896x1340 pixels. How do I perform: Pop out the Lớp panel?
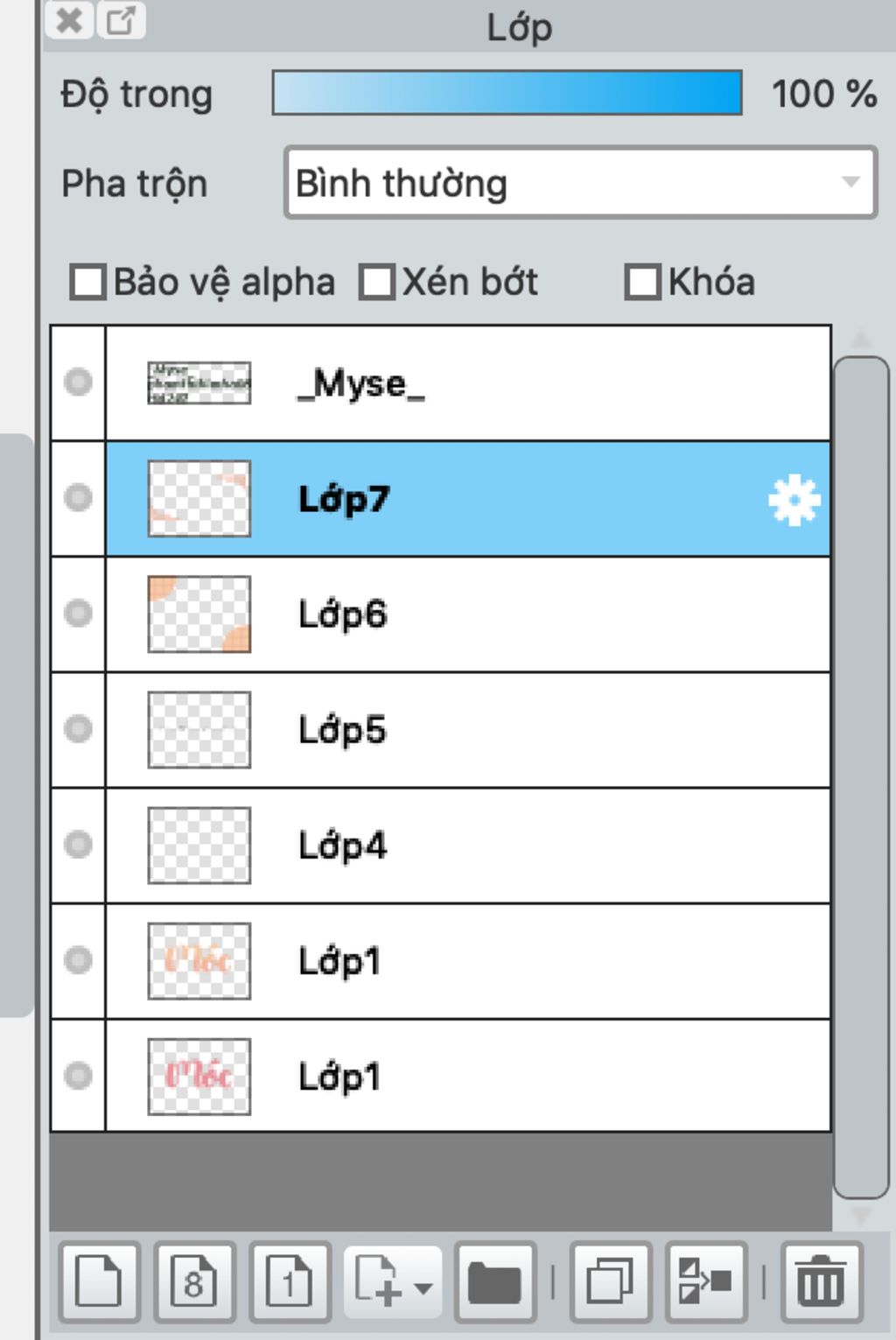[x=121, y=20]
